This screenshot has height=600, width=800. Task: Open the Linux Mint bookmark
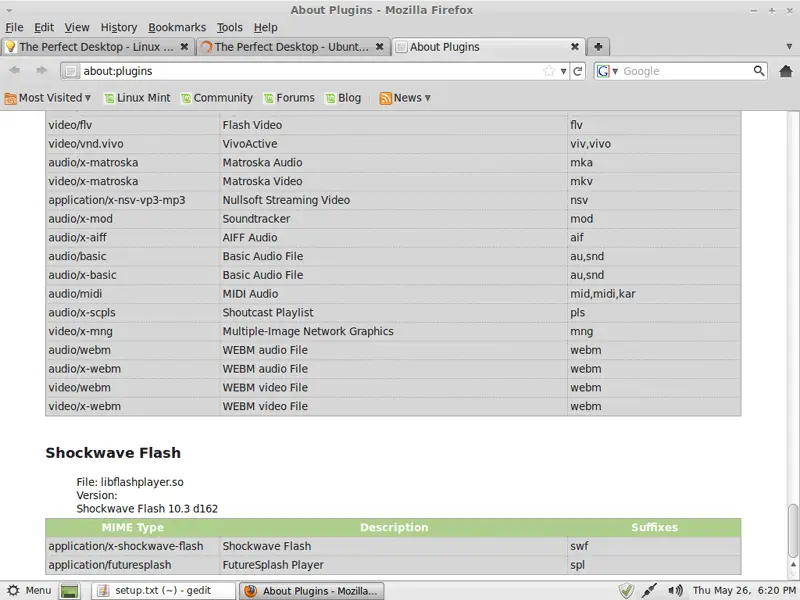[137, 98]
